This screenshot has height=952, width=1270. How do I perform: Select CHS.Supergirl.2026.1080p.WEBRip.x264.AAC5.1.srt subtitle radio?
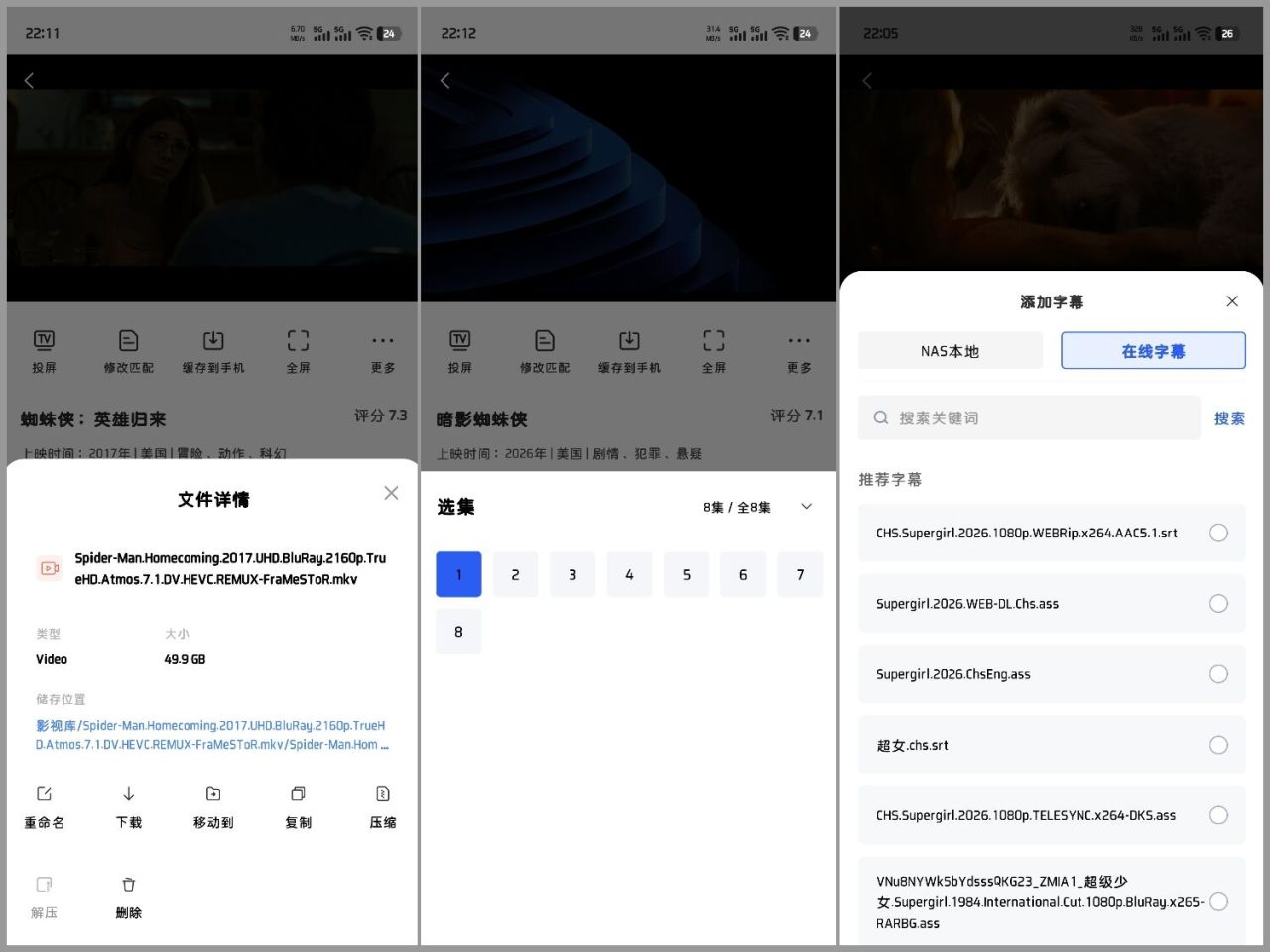point(1218,534)
